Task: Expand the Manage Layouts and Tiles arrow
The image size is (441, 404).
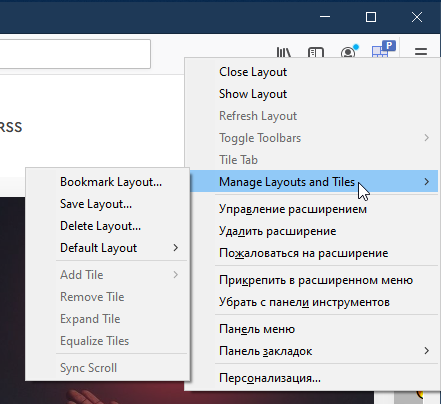Action: click(427, 182)
